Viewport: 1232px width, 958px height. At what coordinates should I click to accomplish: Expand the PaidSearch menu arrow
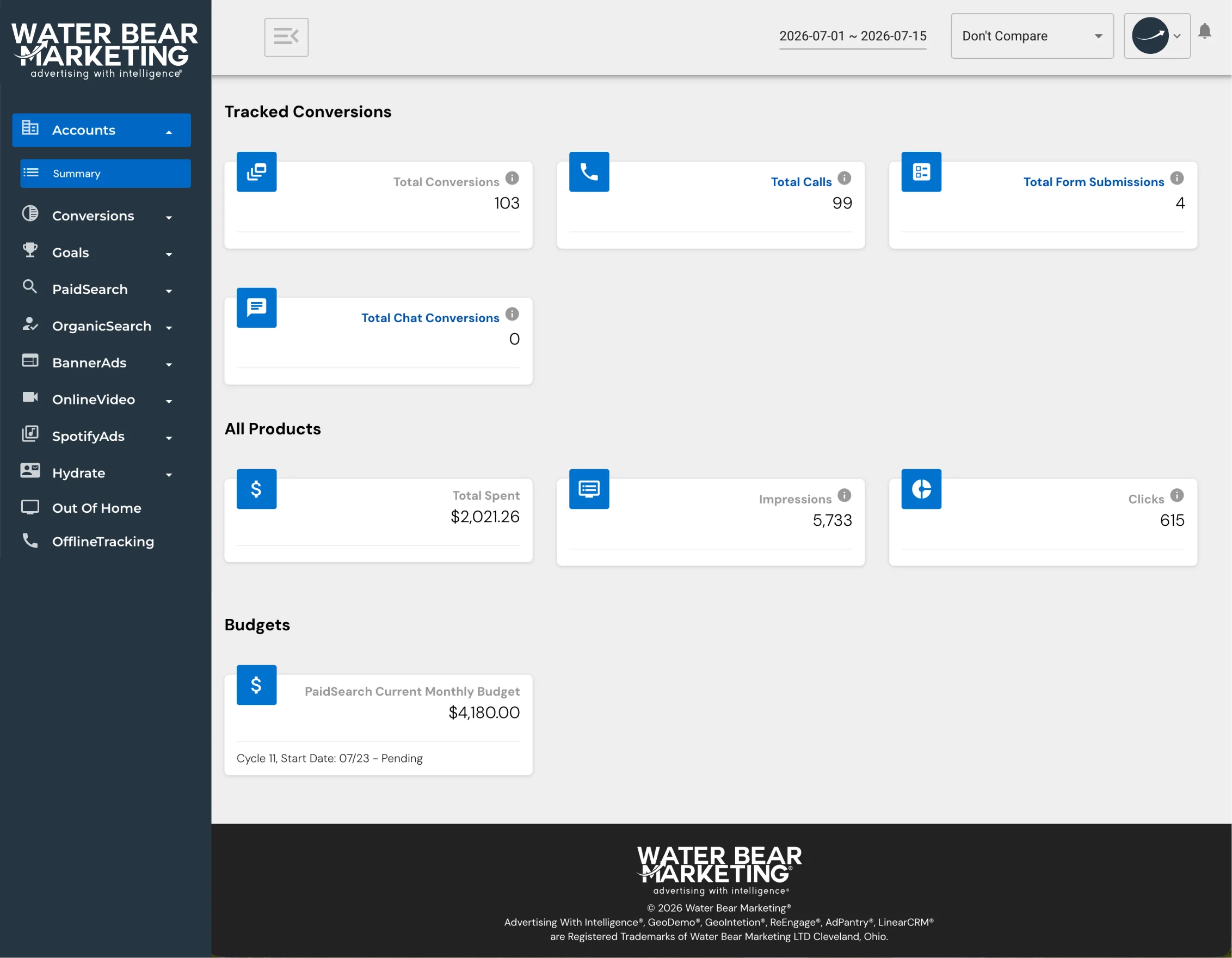click(169, 291)
